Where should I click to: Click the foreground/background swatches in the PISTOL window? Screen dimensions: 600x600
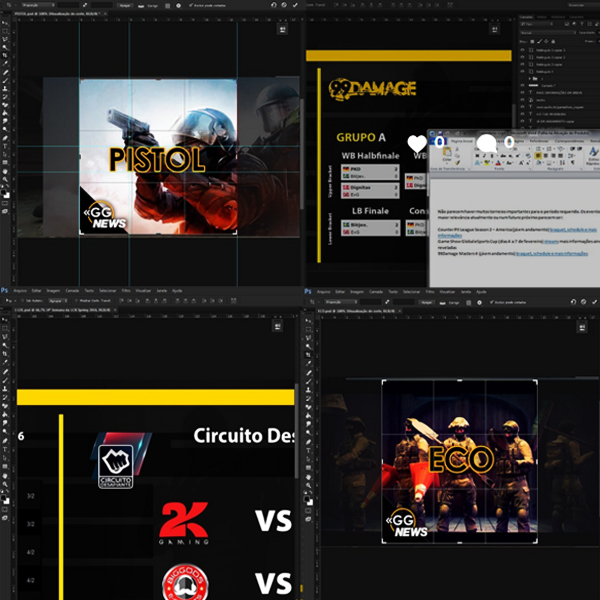5,192
